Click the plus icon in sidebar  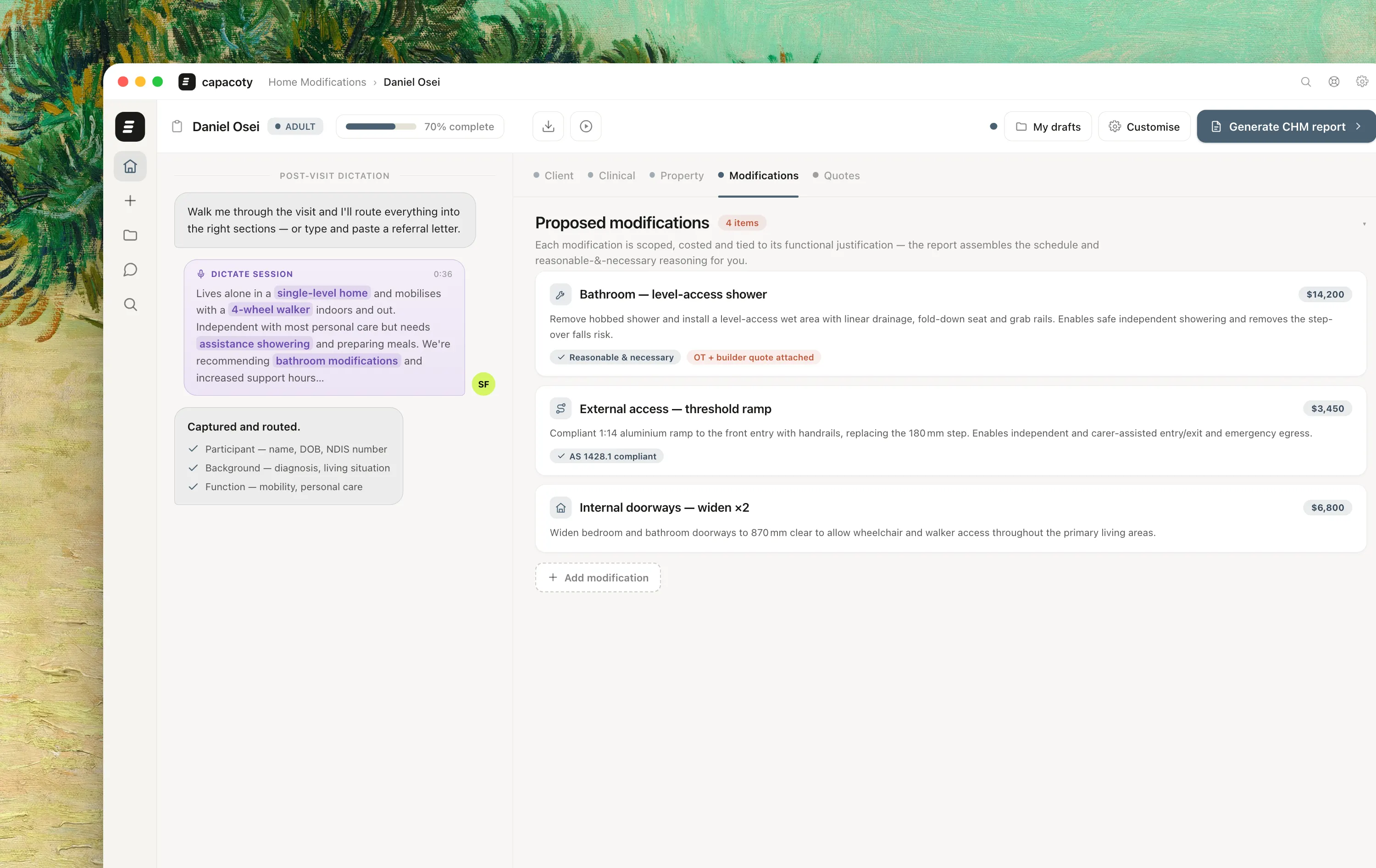(130, 200)
